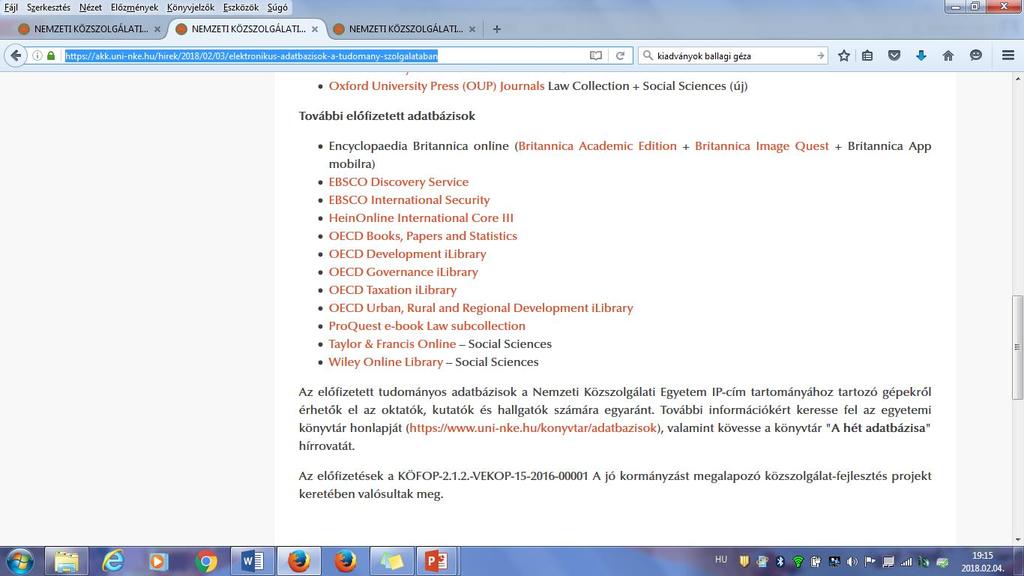This screenshot has height=576, width=1024.
Task: Open the Nézet menu
Action: pyautogui.click(x=90, y=7)
